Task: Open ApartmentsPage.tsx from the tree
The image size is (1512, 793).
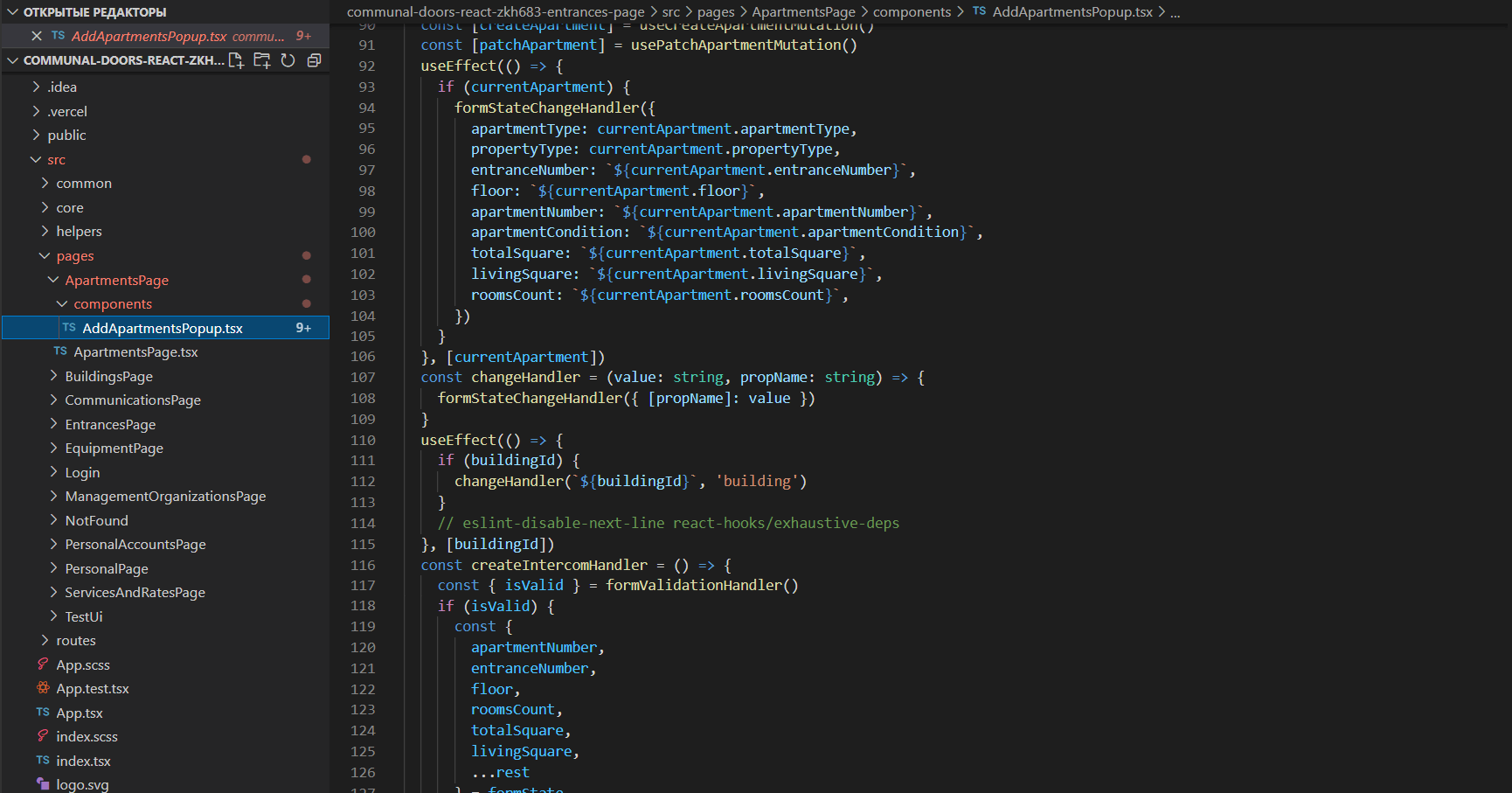Action: [x=135, y=352]
